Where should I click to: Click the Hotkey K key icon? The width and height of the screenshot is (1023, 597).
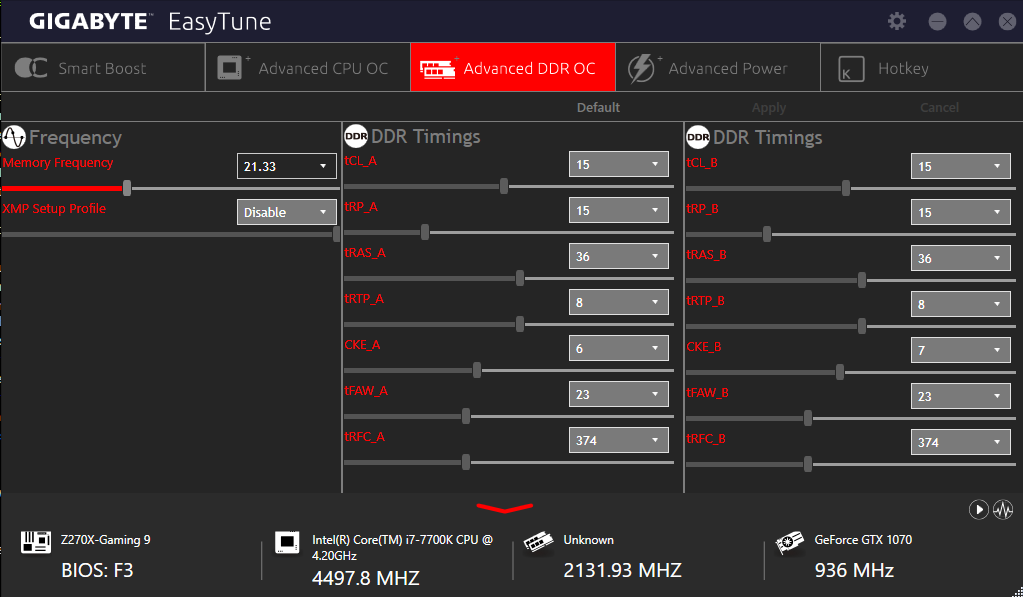(851, 69)
